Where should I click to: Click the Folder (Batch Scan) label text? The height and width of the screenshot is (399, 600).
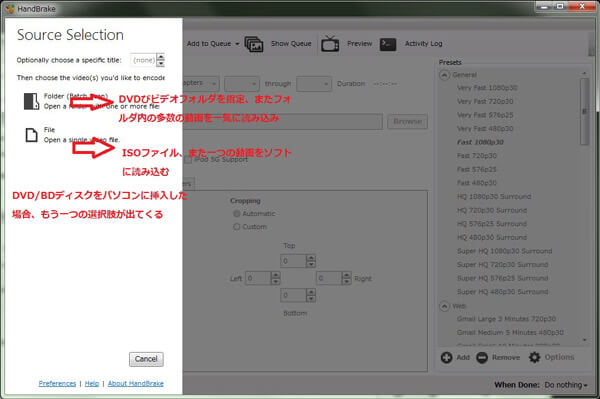pyautogui.click(x=76, y=96)
